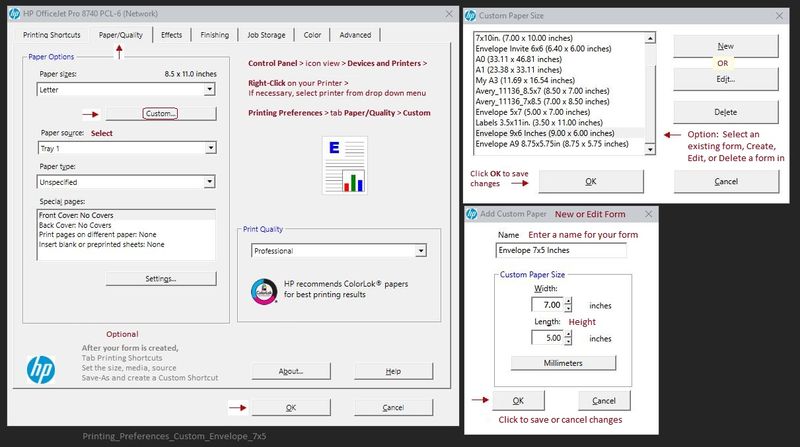
Task: Open the Finishing tab
Action: point(215,35)
